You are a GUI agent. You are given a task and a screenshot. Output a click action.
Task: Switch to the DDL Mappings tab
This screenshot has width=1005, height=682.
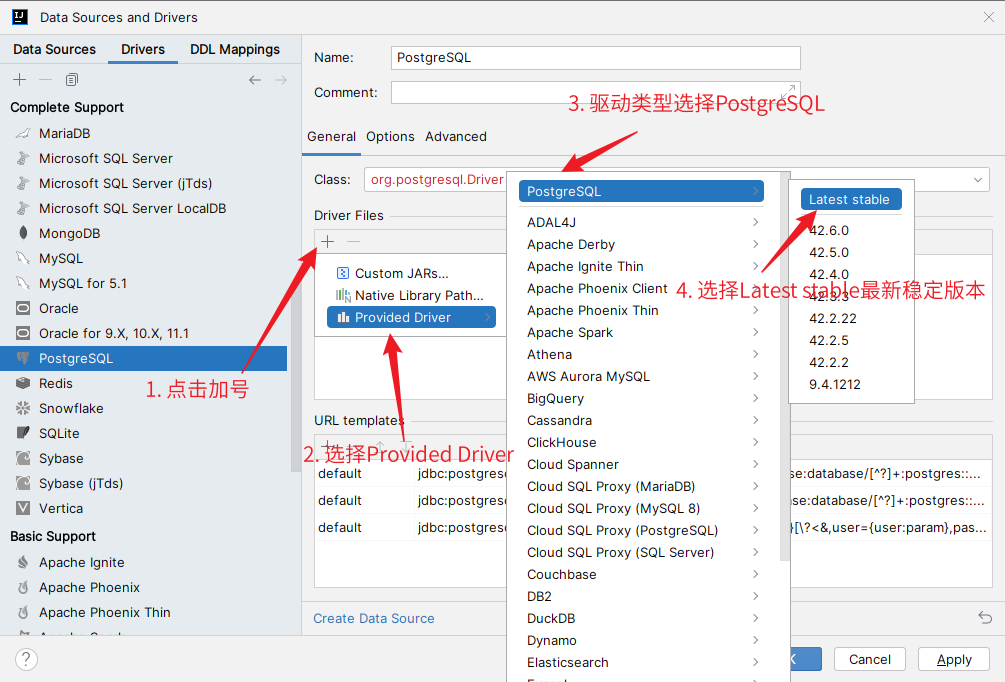pos(235,49)
